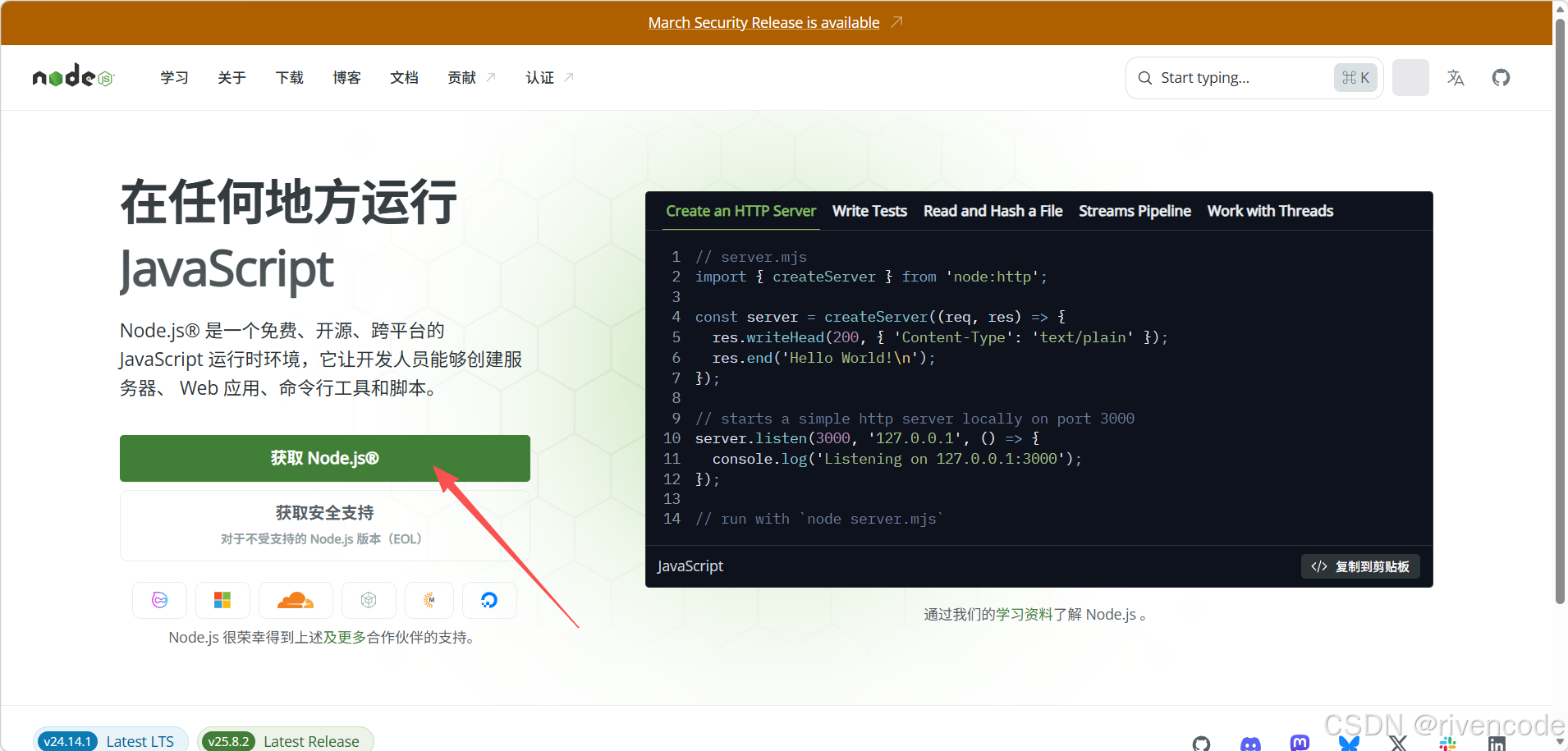Viewport: 1568px width, 751px height.
Task: Click the JavaScript language label under code
Action: pyautogui.click(x=690, y=566)
